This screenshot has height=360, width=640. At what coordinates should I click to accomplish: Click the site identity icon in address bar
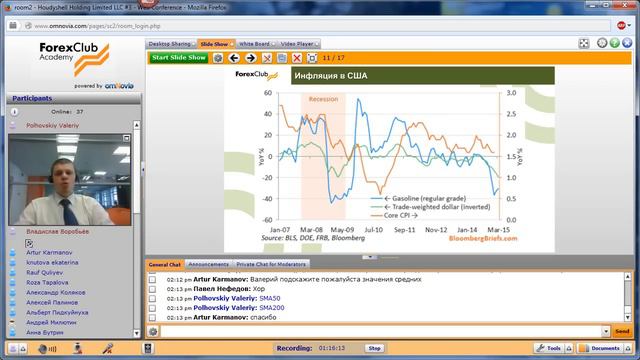pyautogui.click(x=28, y=26)
